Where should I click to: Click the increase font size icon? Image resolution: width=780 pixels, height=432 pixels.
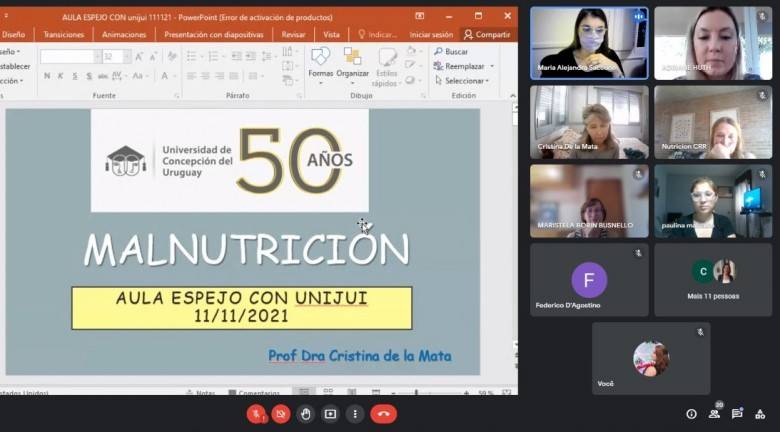click(x=139, y=56)
